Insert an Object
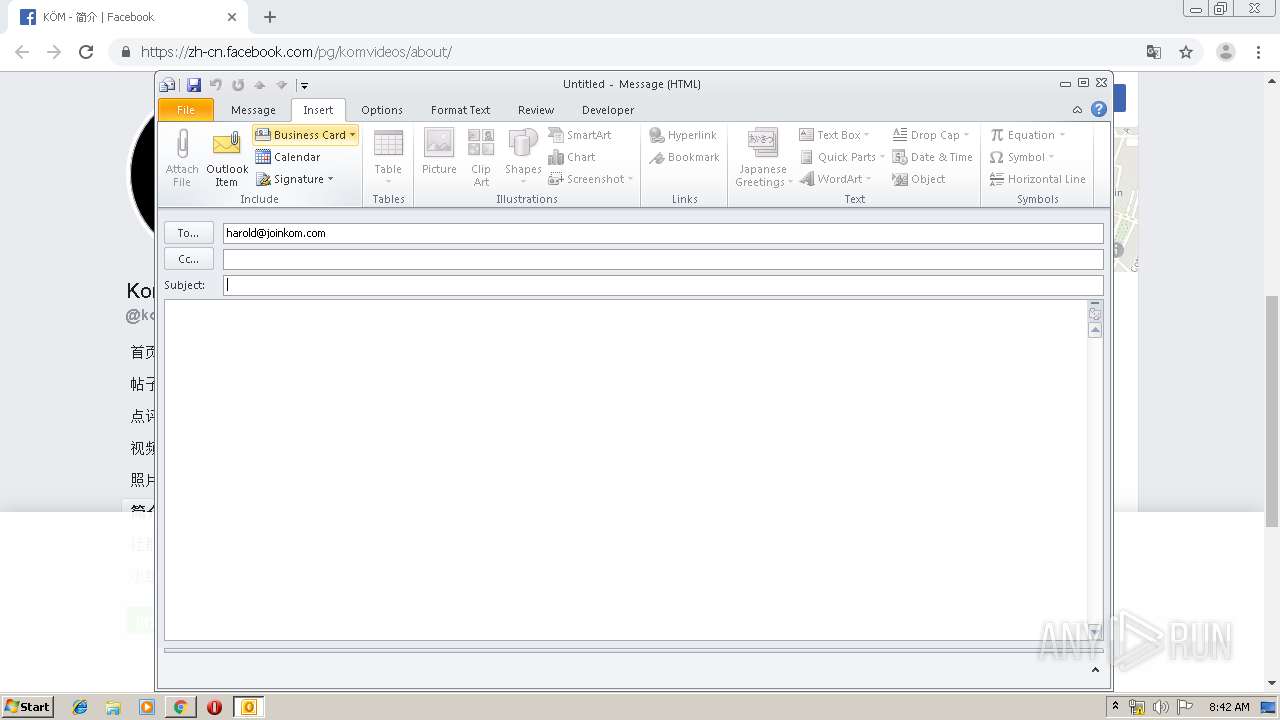Image resolution: width=1280 pixels, height=720 pixels. 919,179
